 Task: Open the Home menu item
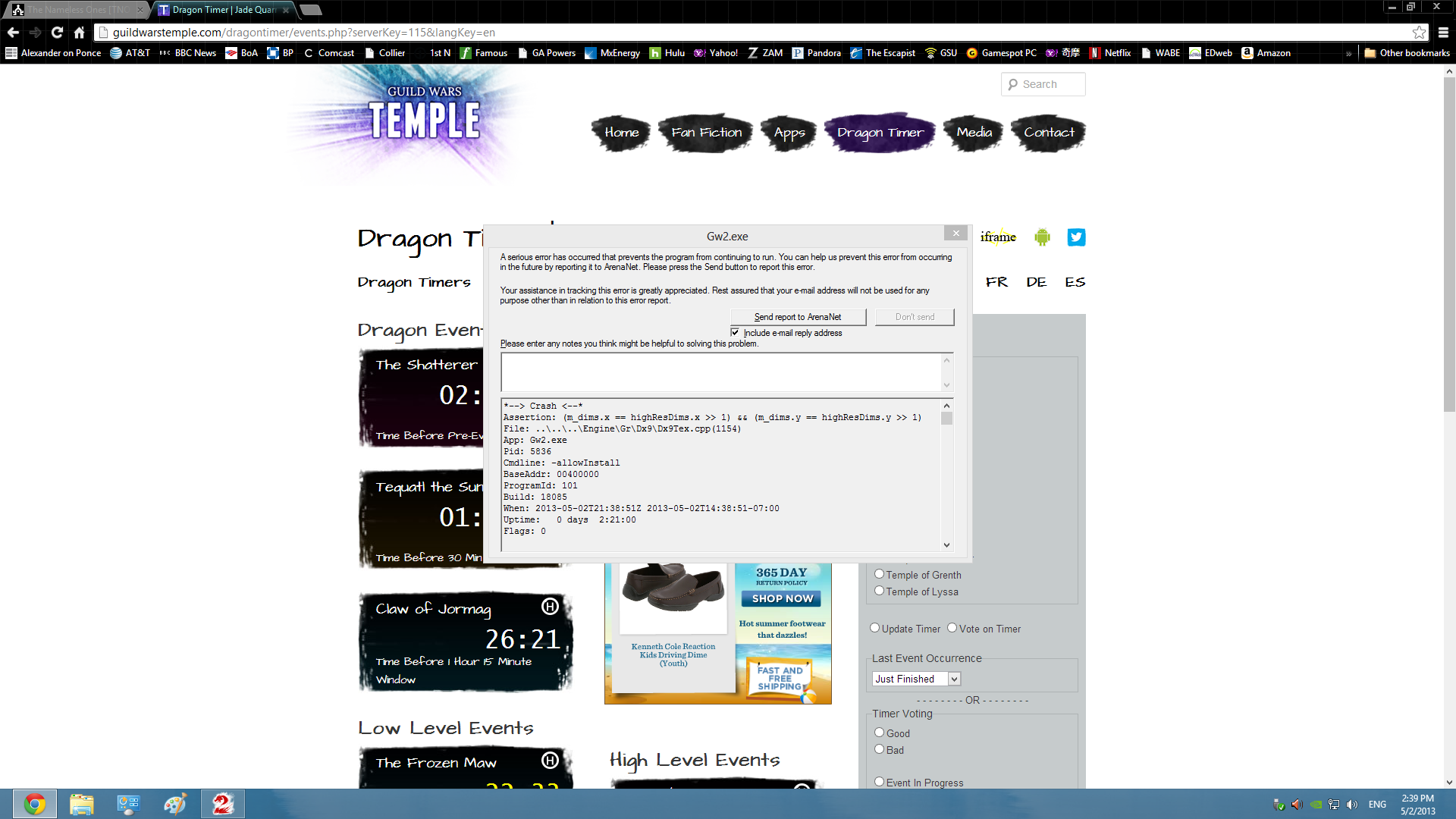click(622, 133)
